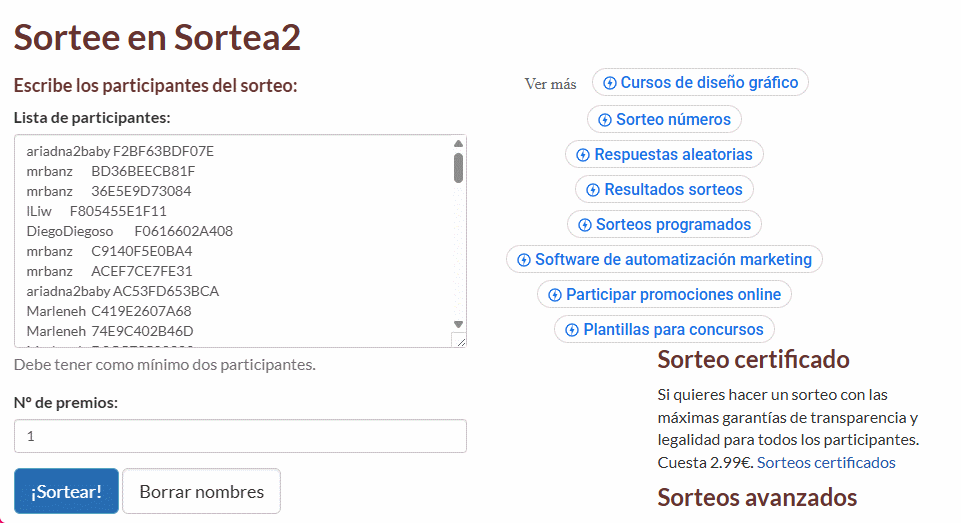Click the icon beside Sorteo números
Viewport: 961px width, 523px height.
point(605,120)
